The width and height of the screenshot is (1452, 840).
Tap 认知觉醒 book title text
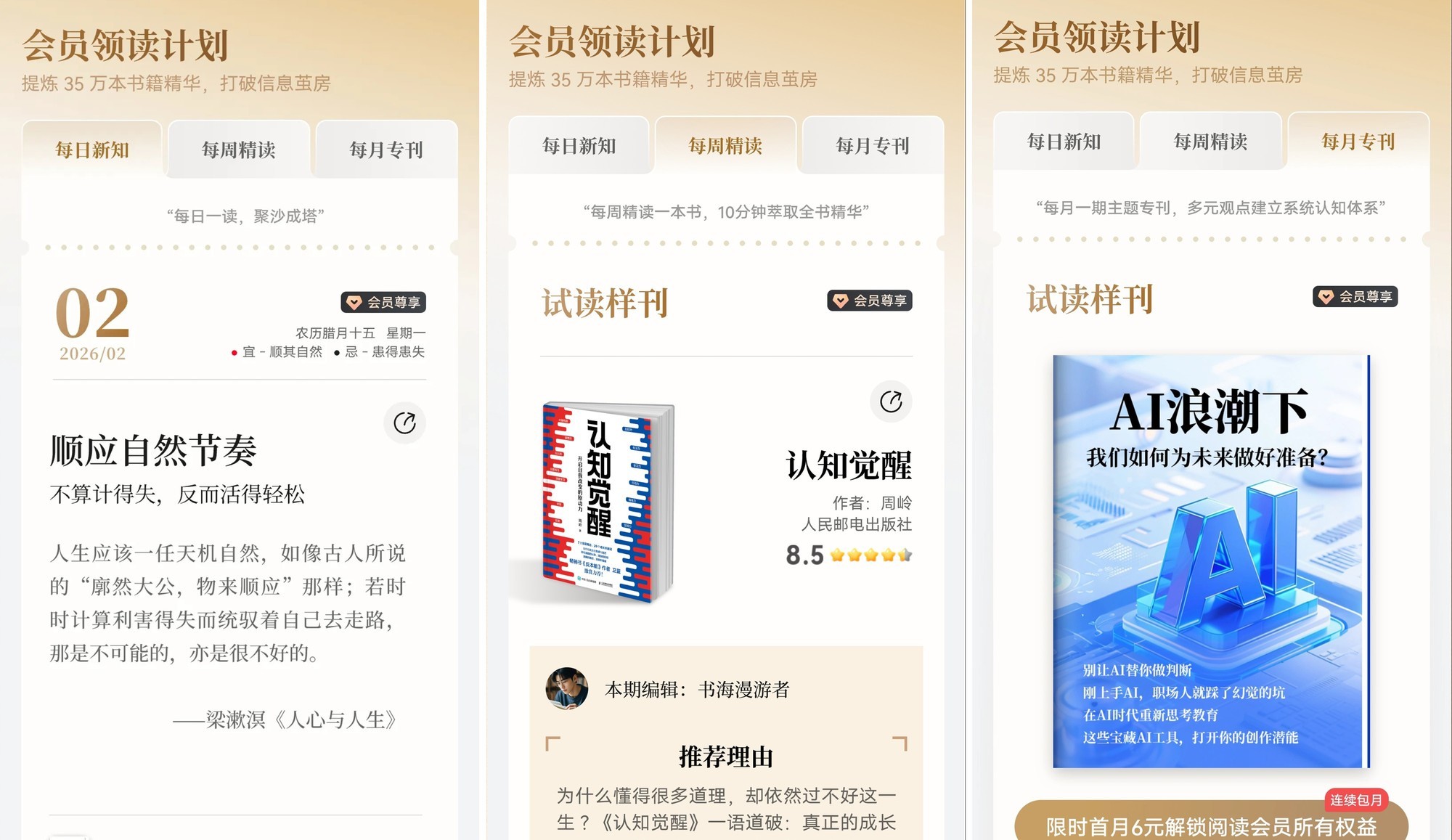(x=849, y=465)
